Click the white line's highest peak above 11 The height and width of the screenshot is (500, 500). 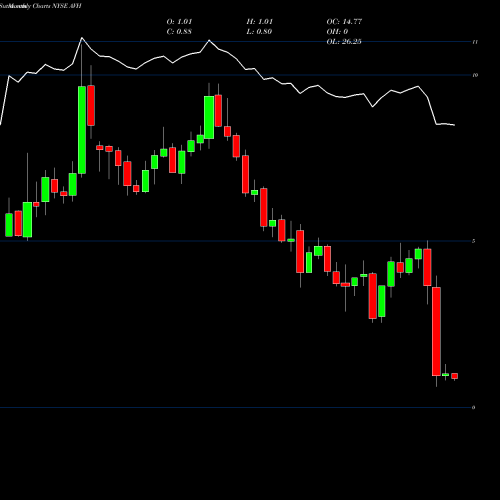pyautogui.click(x=82, y=38)
